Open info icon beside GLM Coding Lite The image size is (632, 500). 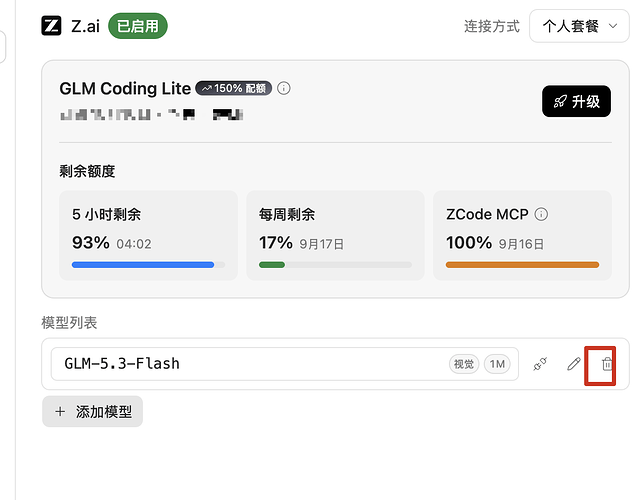(x=284, y=88)
